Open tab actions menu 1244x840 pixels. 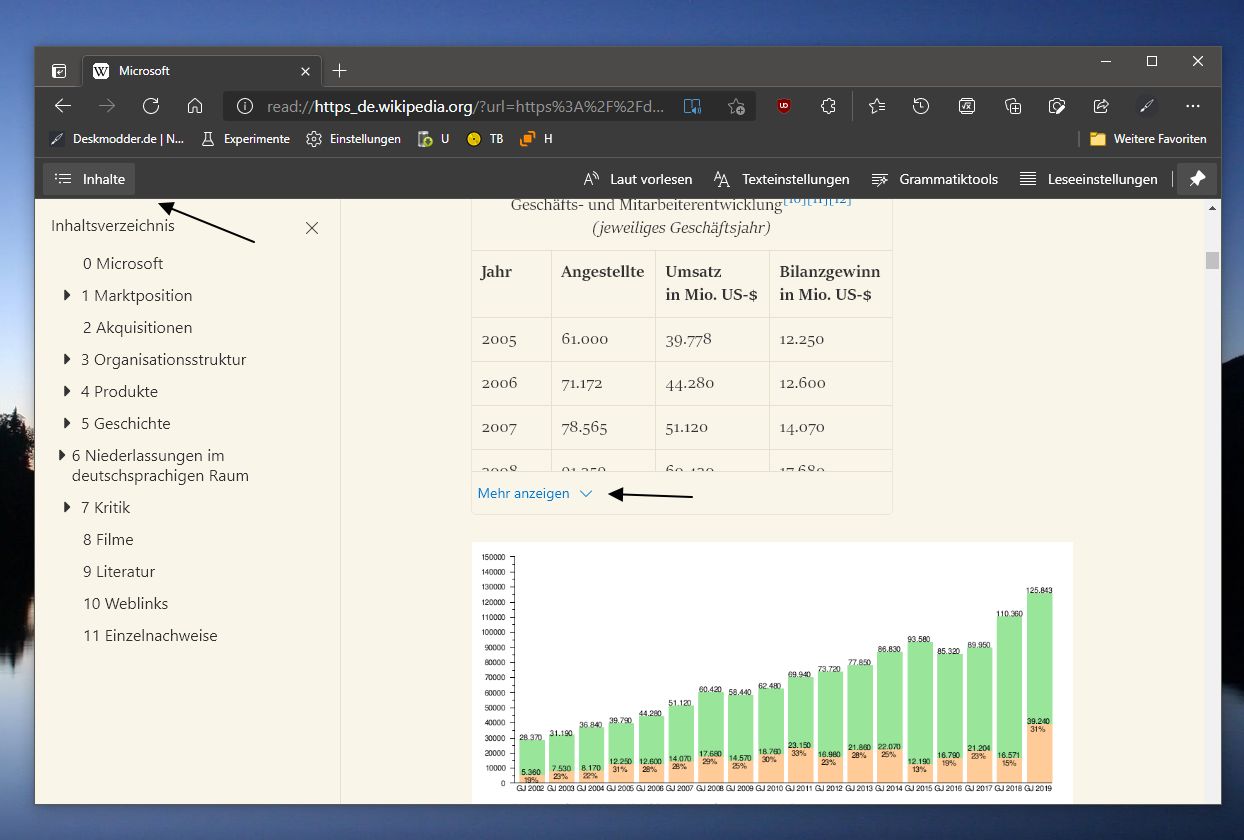(59, 71)
